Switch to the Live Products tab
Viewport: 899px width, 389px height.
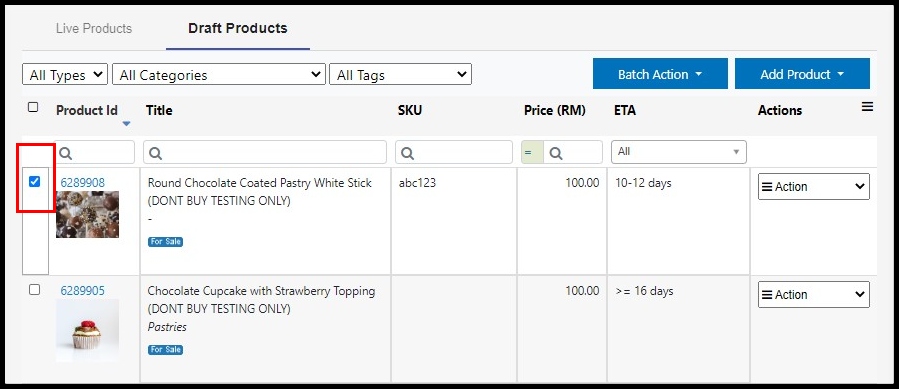coord(94,28)
